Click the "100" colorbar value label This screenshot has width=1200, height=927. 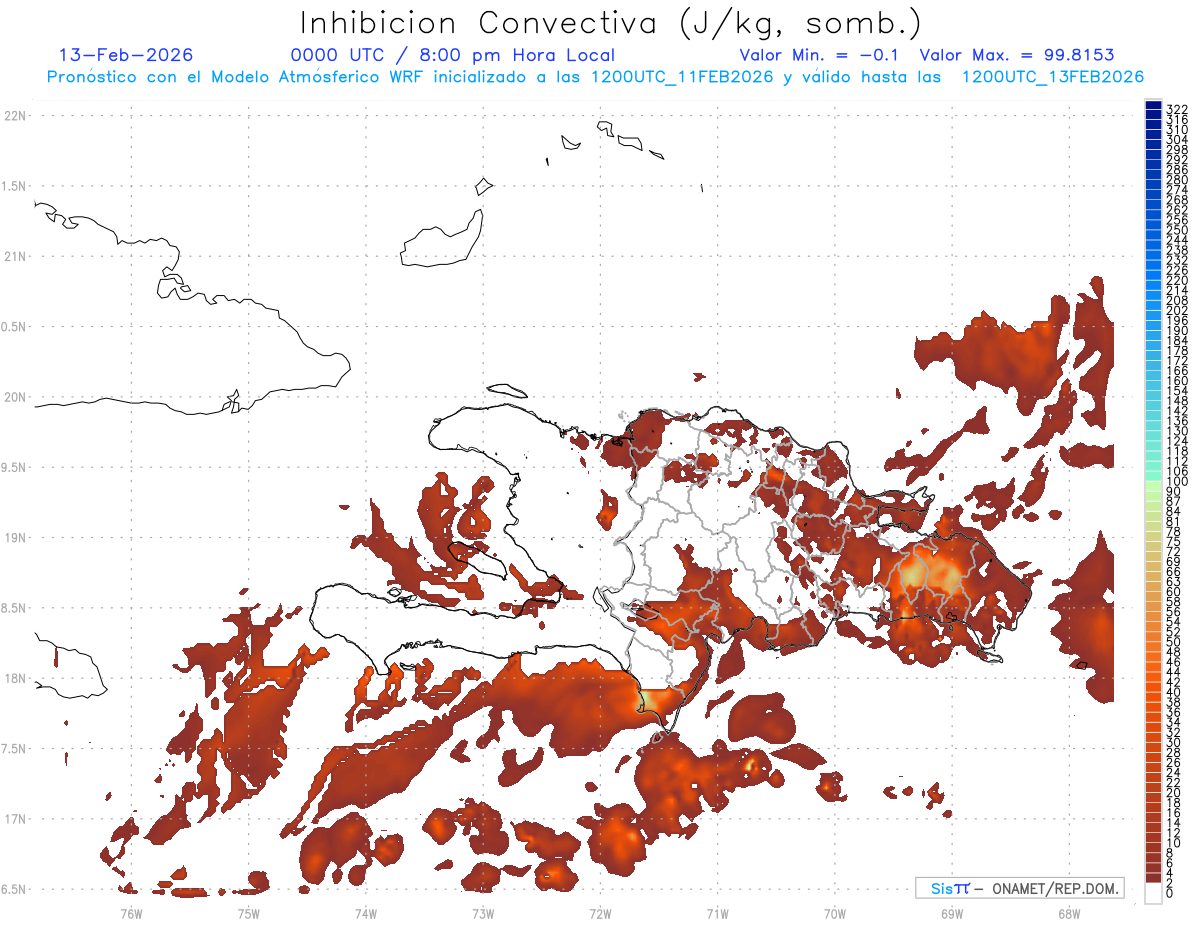pyautogui.click(x=1177, y=482)
